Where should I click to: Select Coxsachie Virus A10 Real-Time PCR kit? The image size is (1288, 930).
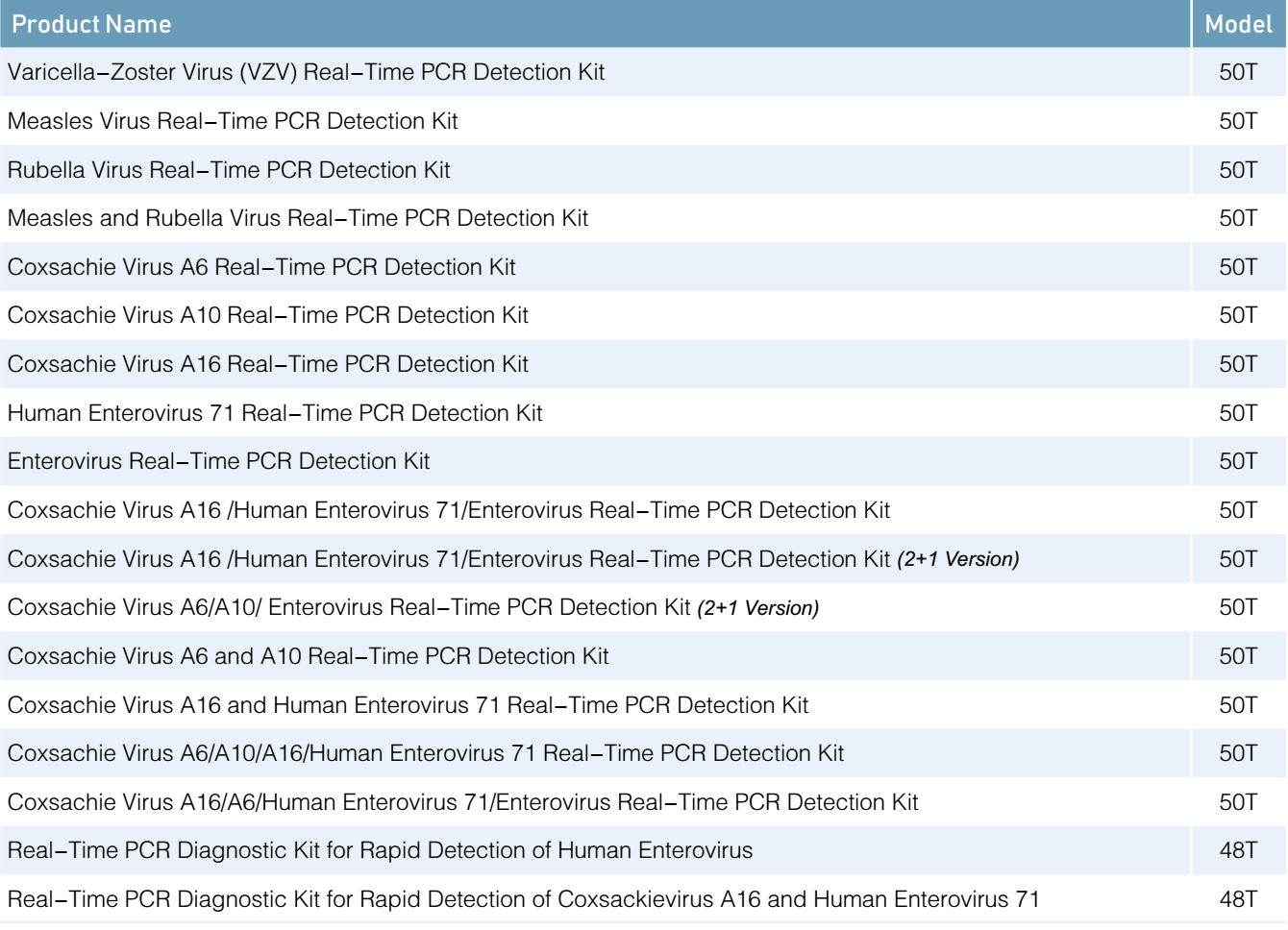pyautogui.click(x=268, y=315)
